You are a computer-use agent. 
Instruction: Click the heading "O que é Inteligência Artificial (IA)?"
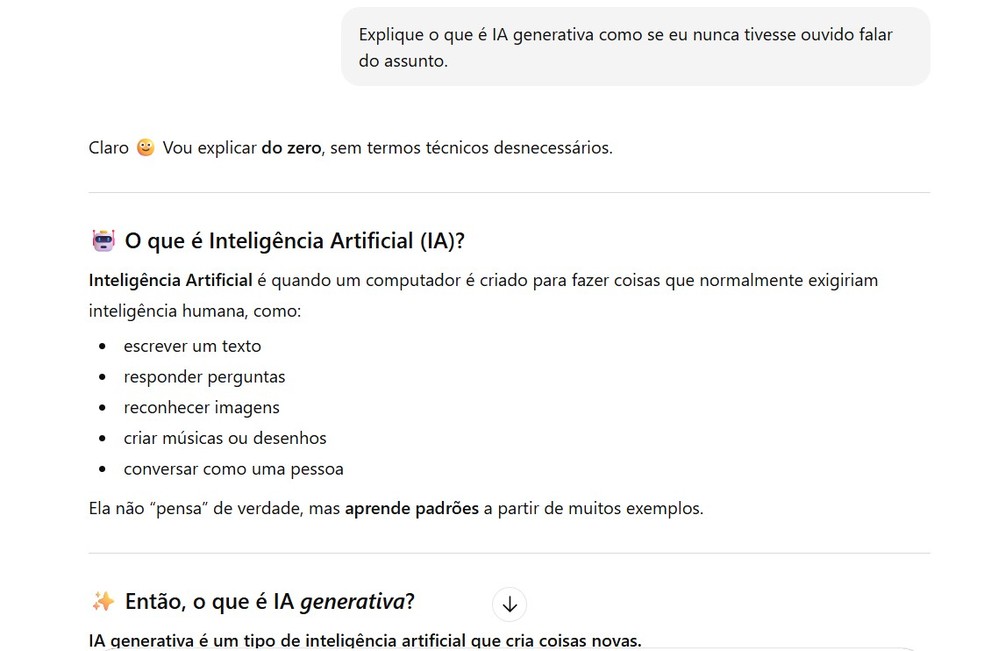pyautogui.click(x=295, y=241)
